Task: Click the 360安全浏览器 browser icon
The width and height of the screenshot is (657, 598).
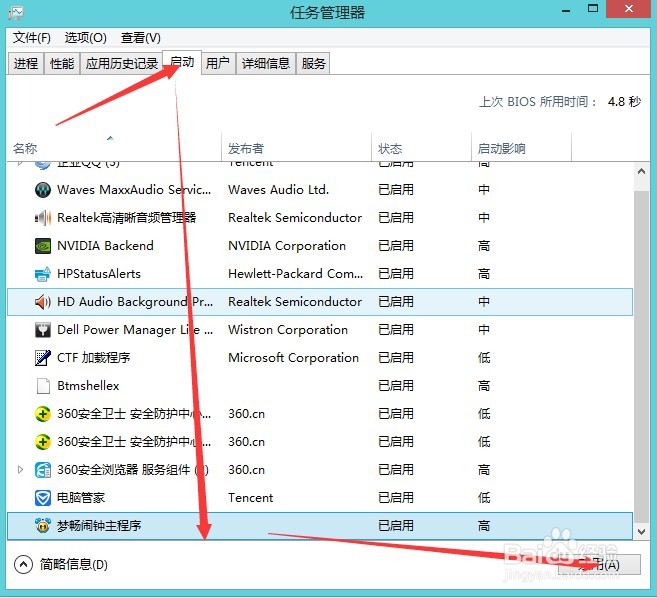Action: click(43, 470)
